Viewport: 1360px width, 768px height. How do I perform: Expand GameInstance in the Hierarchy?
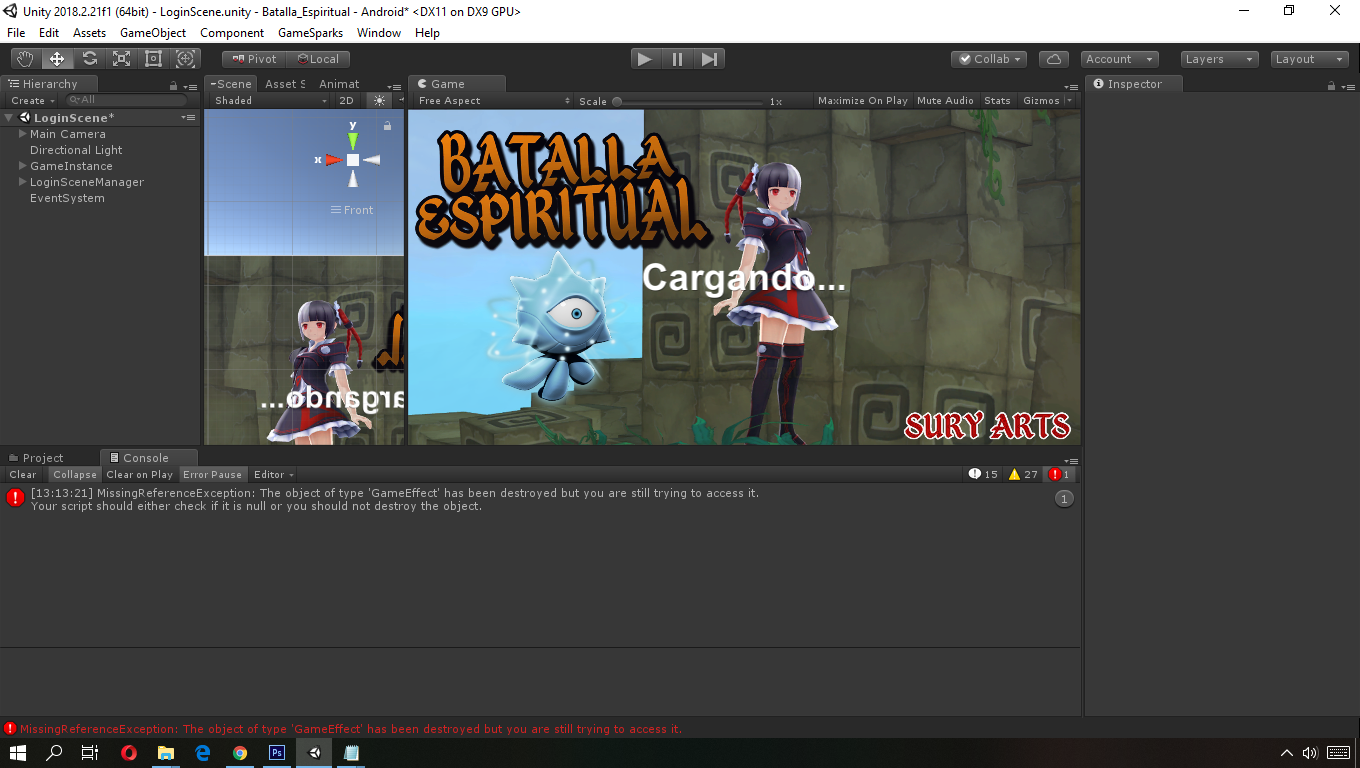(x=22, y=165)
